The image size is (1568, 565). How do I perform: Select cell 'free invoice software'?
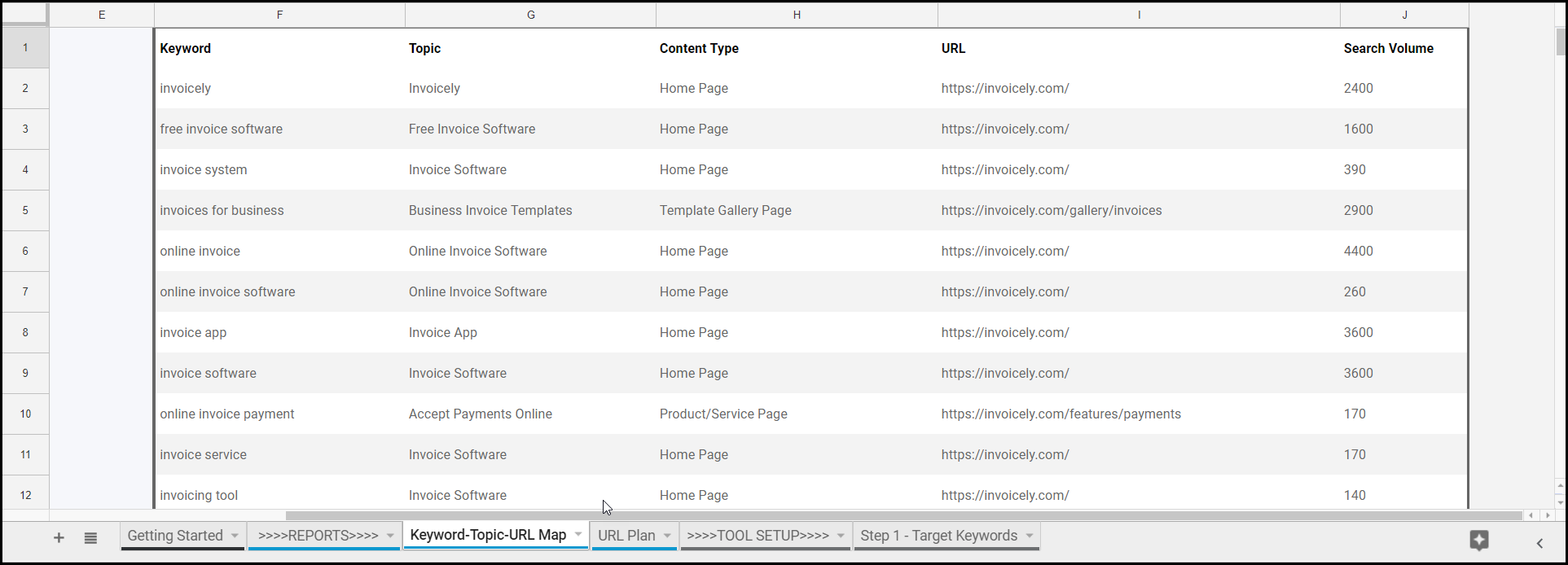[x=279, y=129]
